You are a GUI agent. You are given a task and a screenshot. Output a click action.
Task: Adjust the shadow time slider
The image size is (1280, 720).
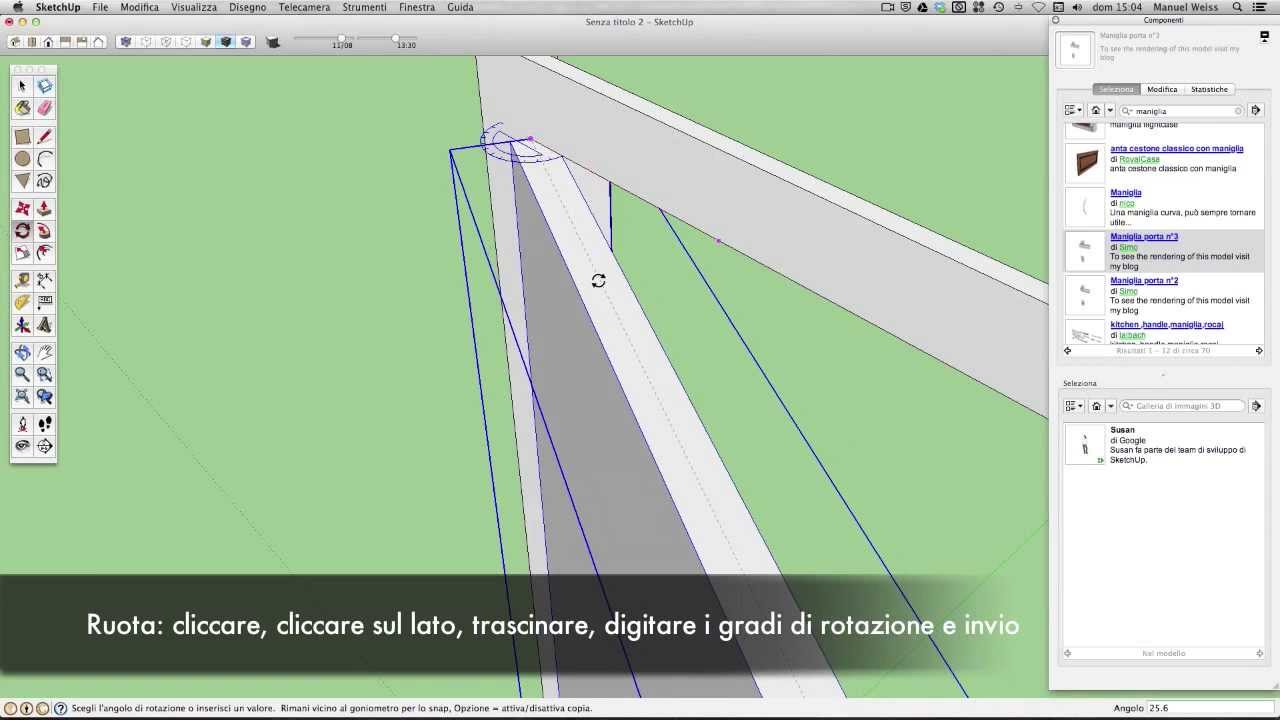point(396,38)
